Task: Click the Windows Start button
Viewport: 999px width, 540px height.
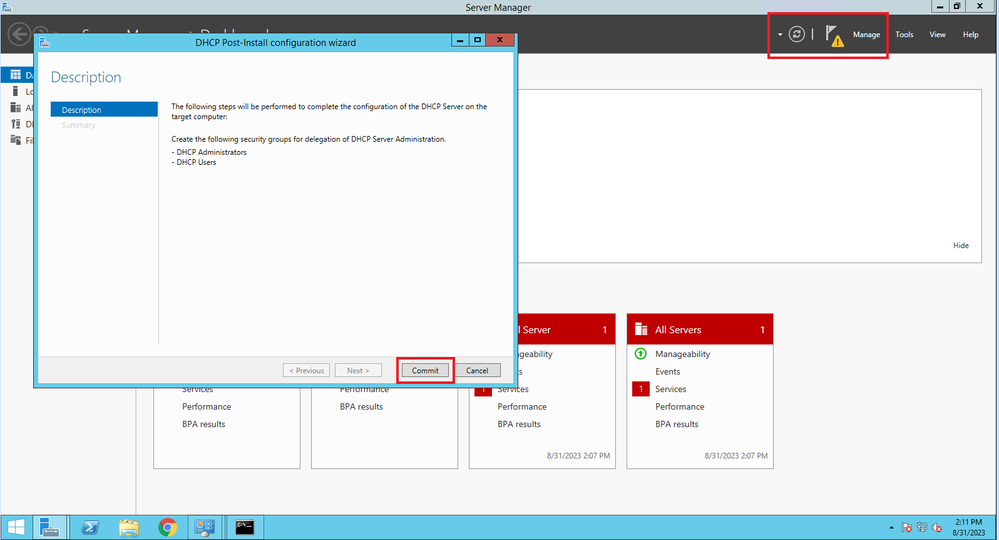Action: tap(17, 526)
